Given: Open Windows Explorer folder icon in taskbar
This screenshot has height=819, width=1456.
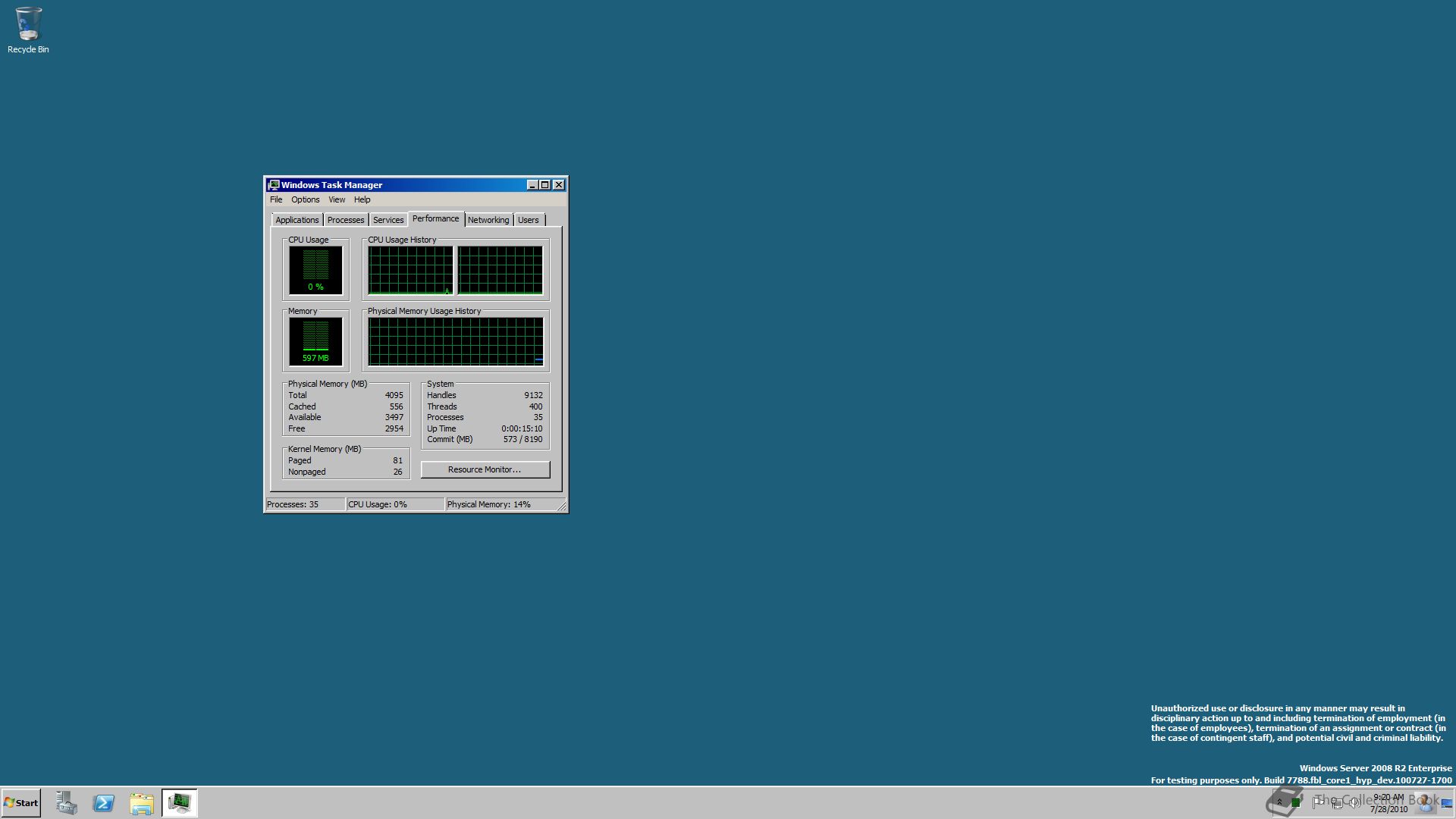Looking at the screenshot, I should pyautogui.click(x=142, y=803).
